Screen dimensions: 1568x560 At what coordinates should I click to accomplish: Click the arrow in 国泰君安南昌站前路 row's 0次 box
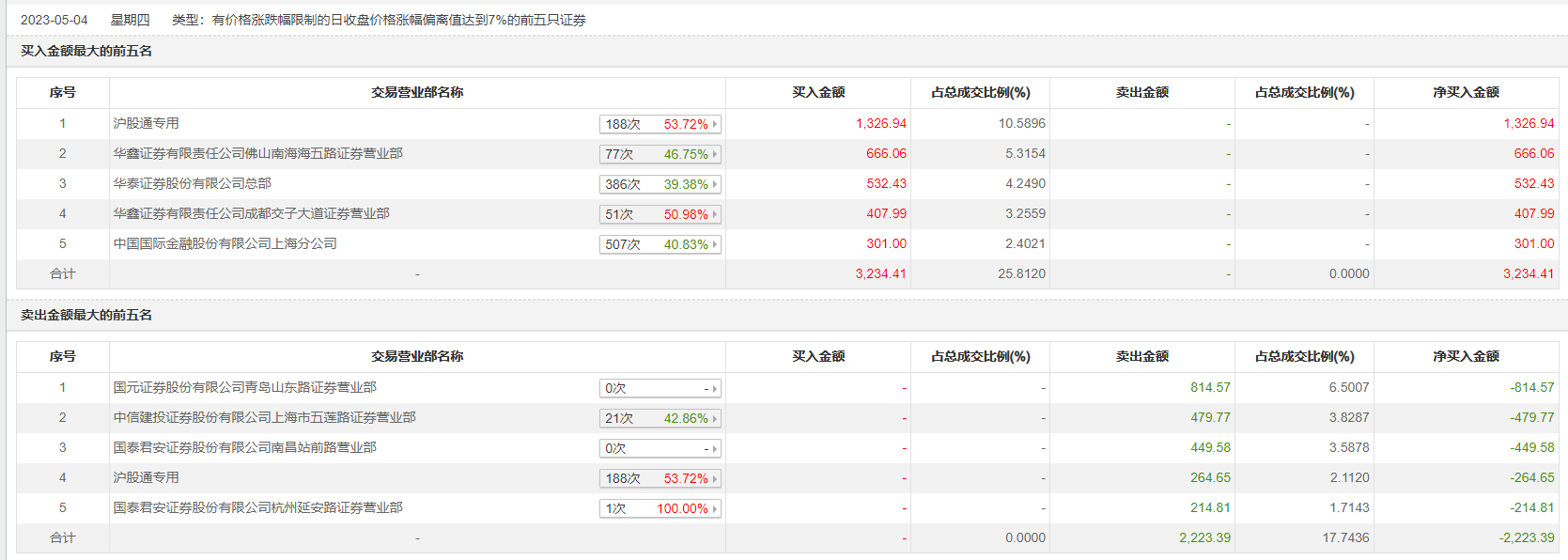(715, 448)
